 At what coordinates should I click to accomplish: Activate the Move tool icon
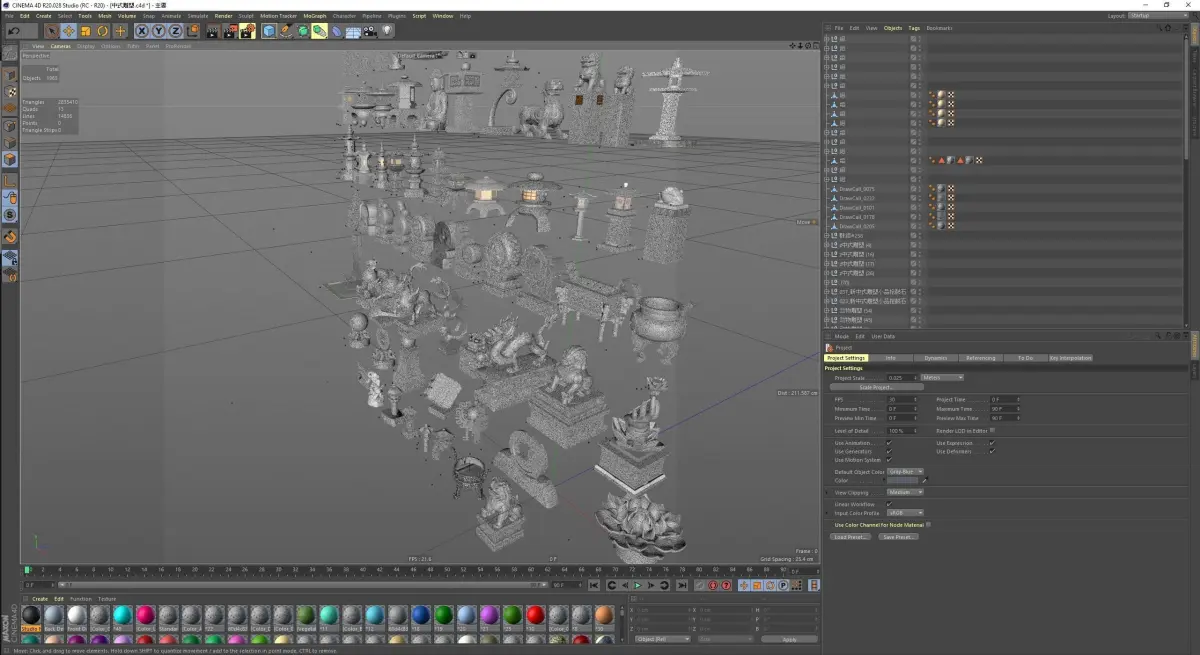click(x=68, y=31)
